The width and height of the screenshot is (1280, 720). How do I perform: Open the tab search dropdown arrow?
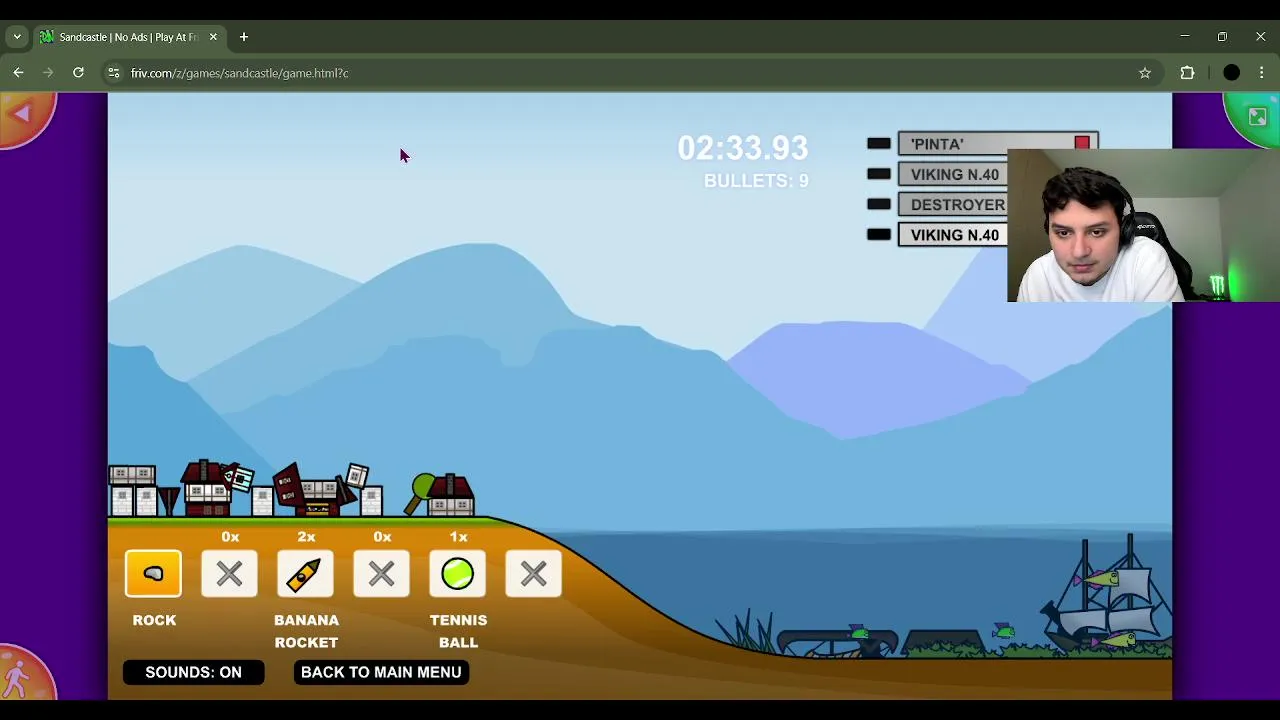17,37
